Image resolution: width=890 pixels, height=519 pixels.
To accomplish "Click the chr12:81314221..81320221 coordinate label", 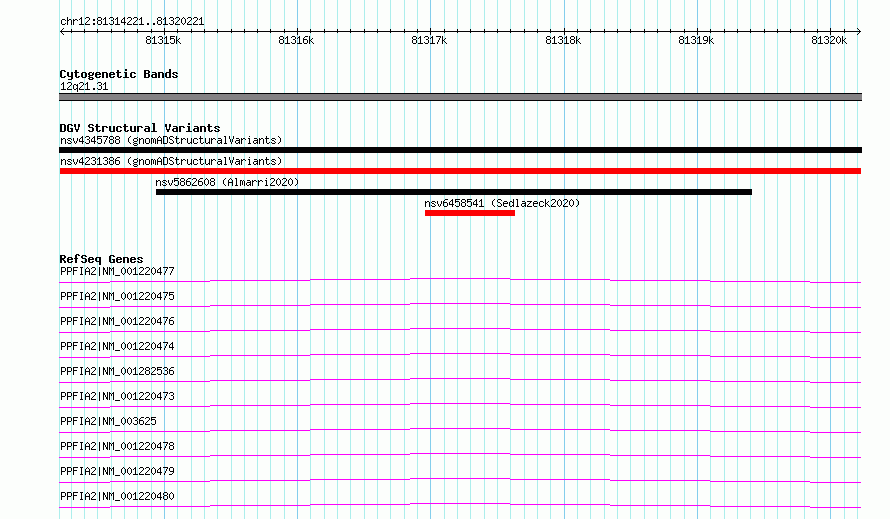I will (x=132, y=22).
